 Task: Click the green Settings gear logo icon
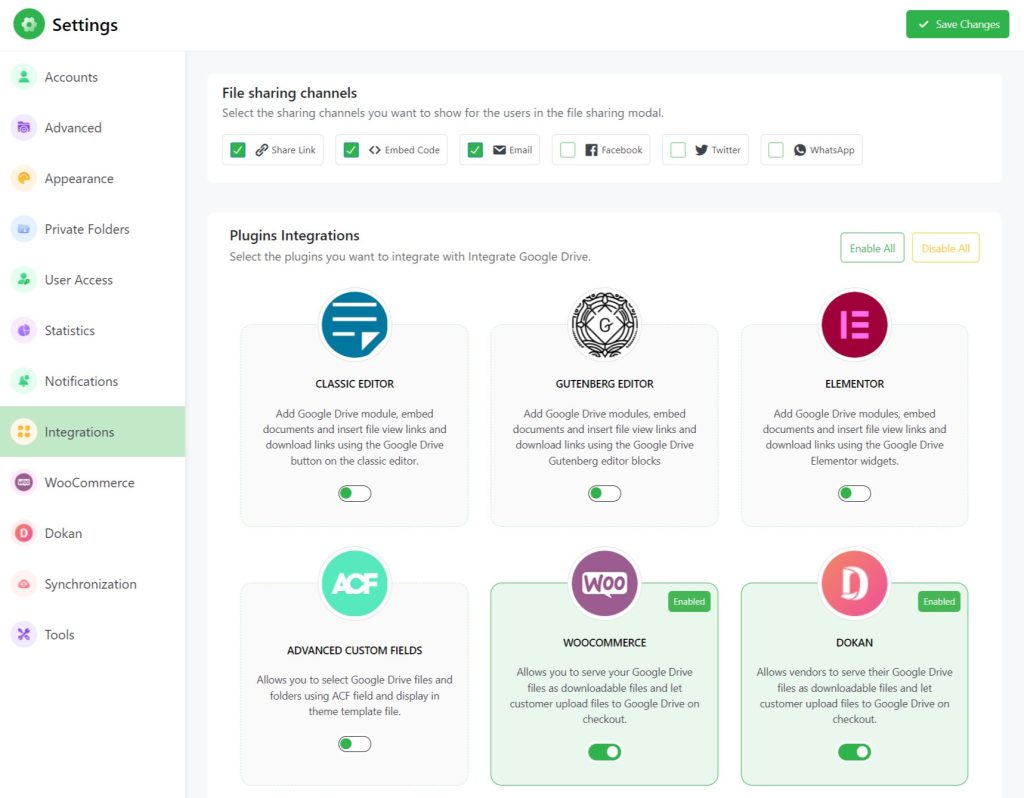coord(29,24)
